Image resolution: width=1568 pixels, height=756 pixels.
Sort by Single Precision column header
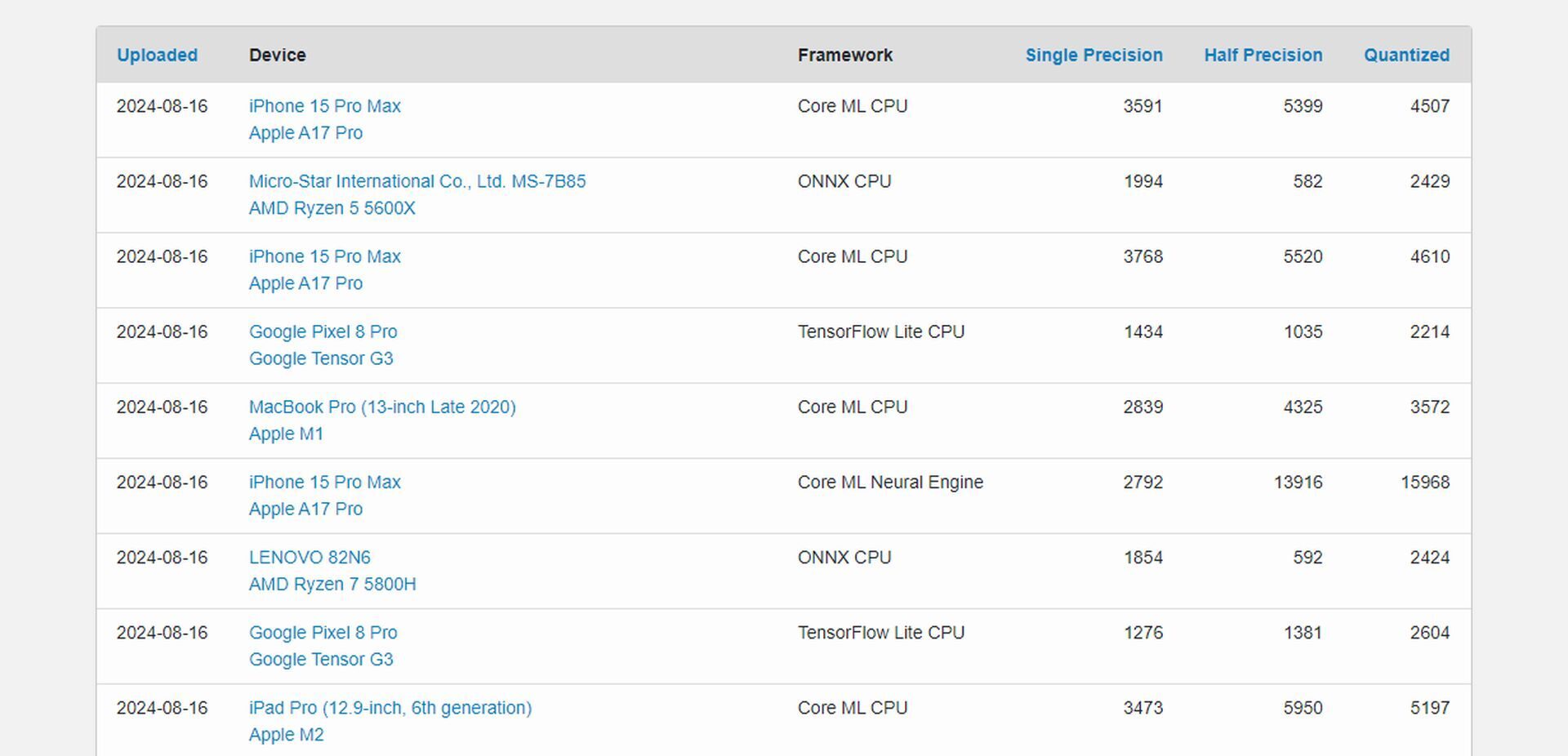tap(1094, 55)
